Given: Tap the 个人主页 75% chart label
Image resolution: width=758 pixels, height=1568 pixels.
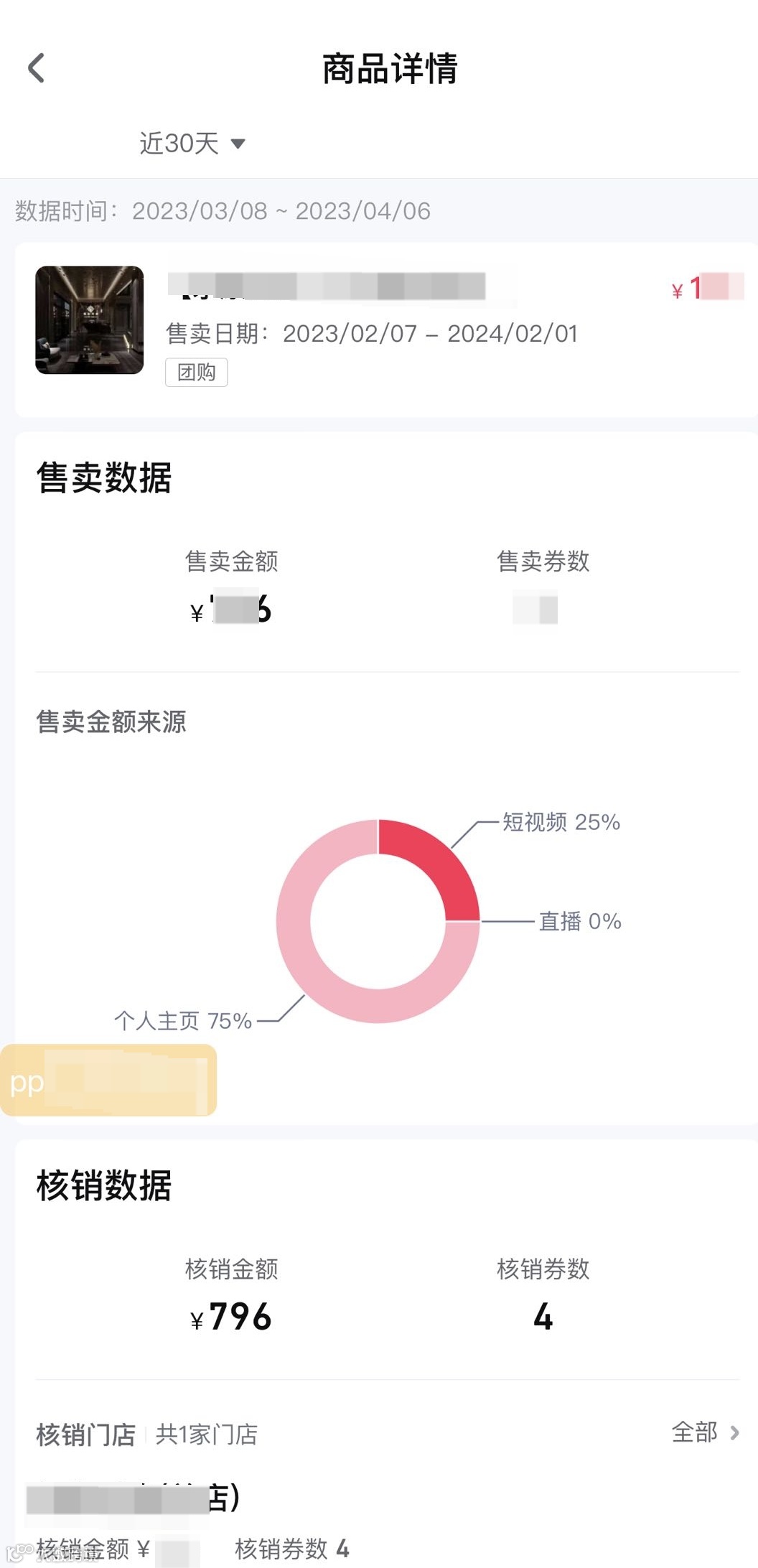Looking at the screenshot, I should [x=183, y=1021].
